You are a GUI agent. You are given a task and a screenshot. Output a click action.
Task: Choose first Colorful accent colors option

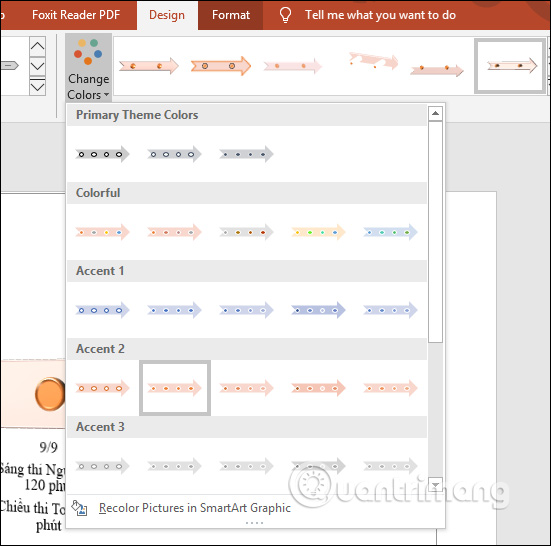coord(103,232)
